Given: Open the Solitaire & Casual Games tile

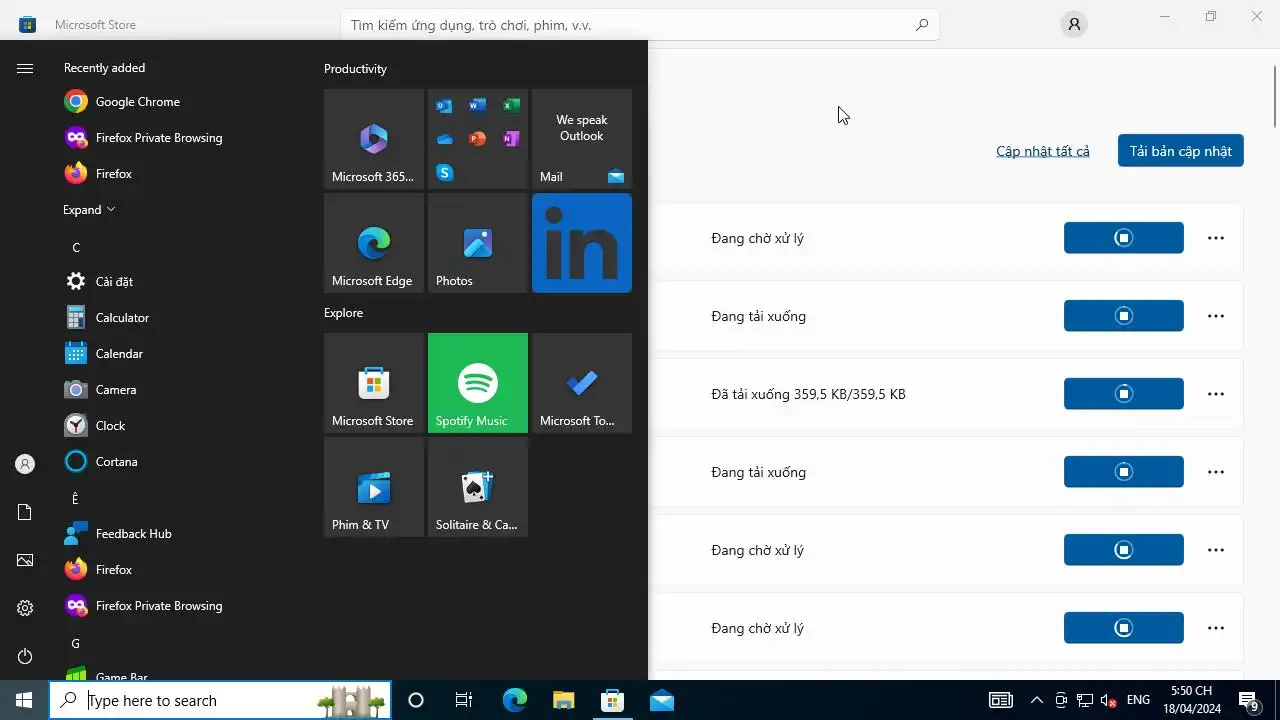Looking at the screenshot, I should (478, 487).
